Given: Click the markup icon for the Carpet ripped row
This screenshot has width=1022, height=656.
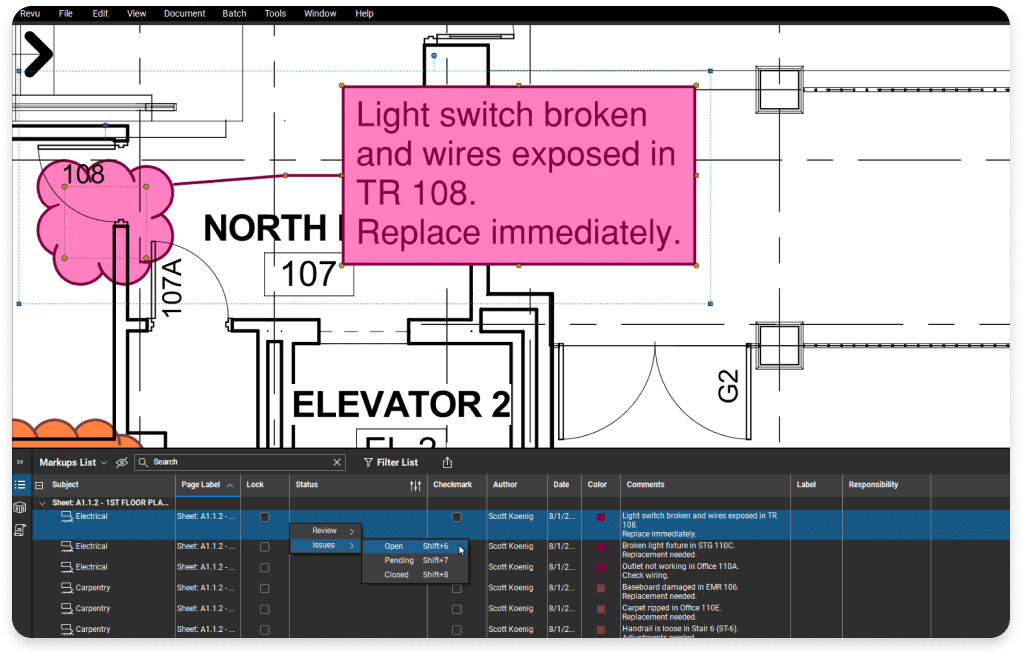Looking at the screenshot, I should pyautogui.click(x=66, y=608).
